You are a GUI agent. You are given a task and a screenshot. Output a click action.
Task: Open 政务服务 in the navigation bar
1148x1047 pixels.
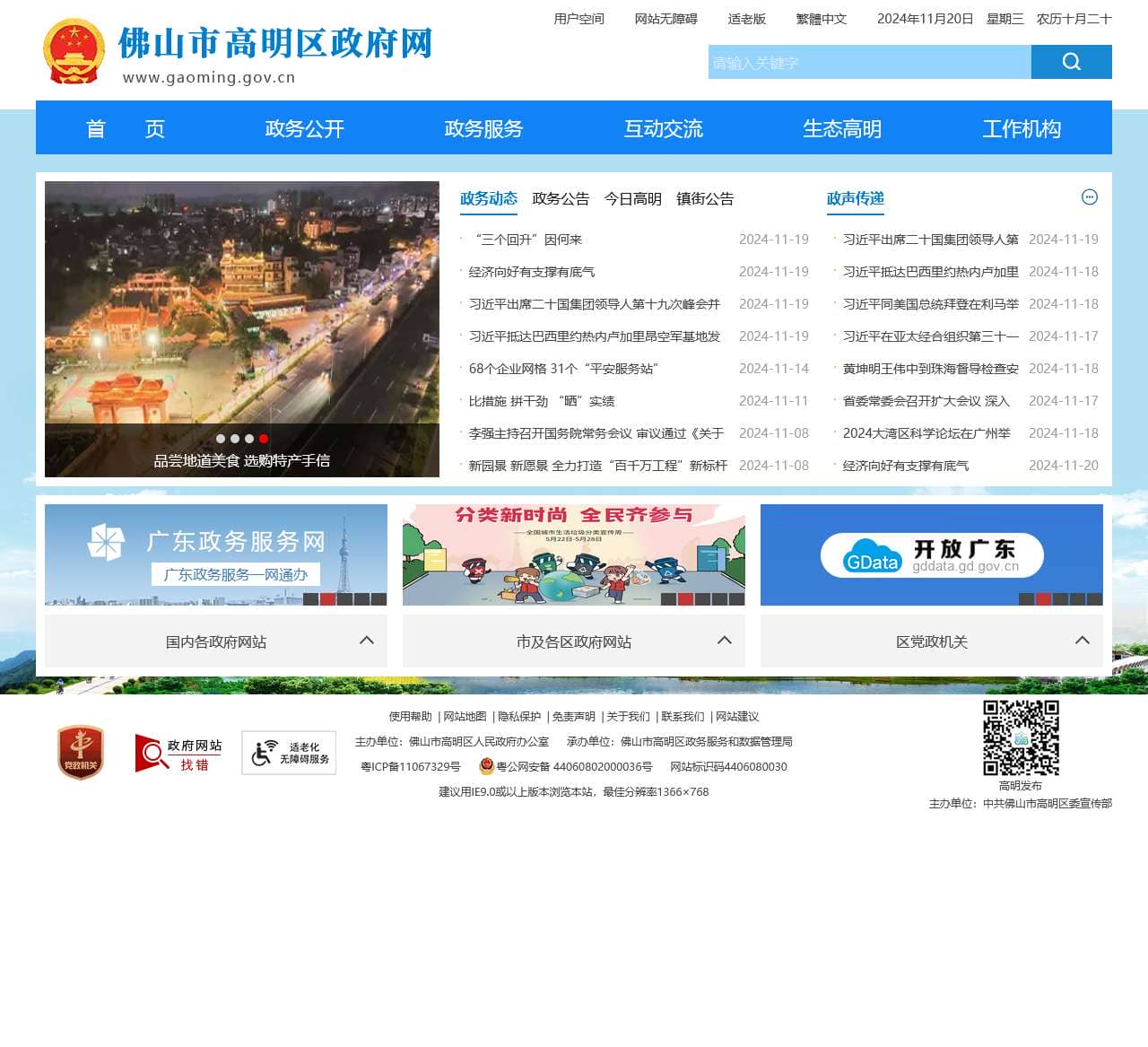pos(484,129)
